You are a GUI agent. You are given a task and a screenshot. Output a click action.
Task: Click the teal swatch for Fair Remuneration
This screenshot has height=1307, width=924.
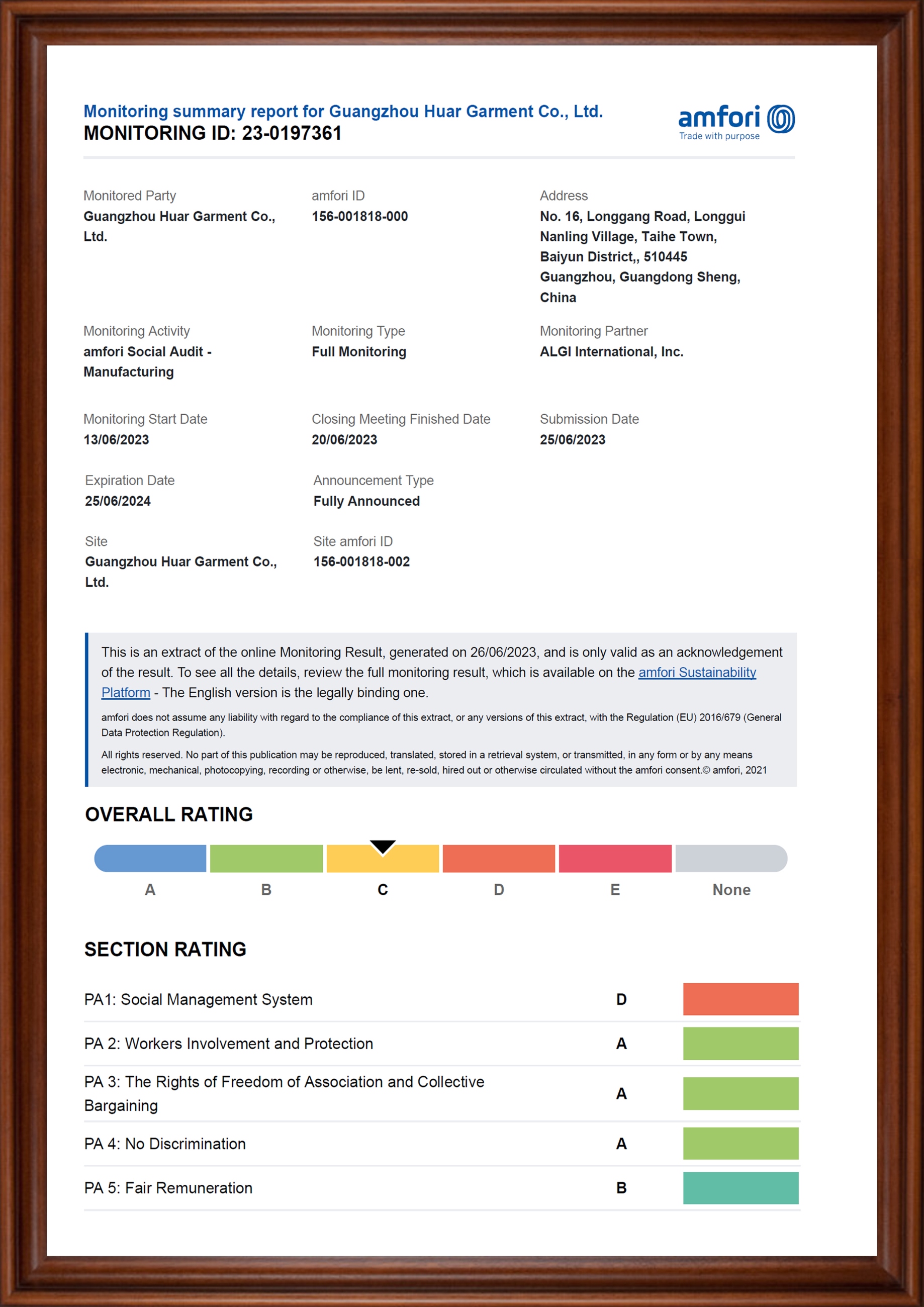740,1188
